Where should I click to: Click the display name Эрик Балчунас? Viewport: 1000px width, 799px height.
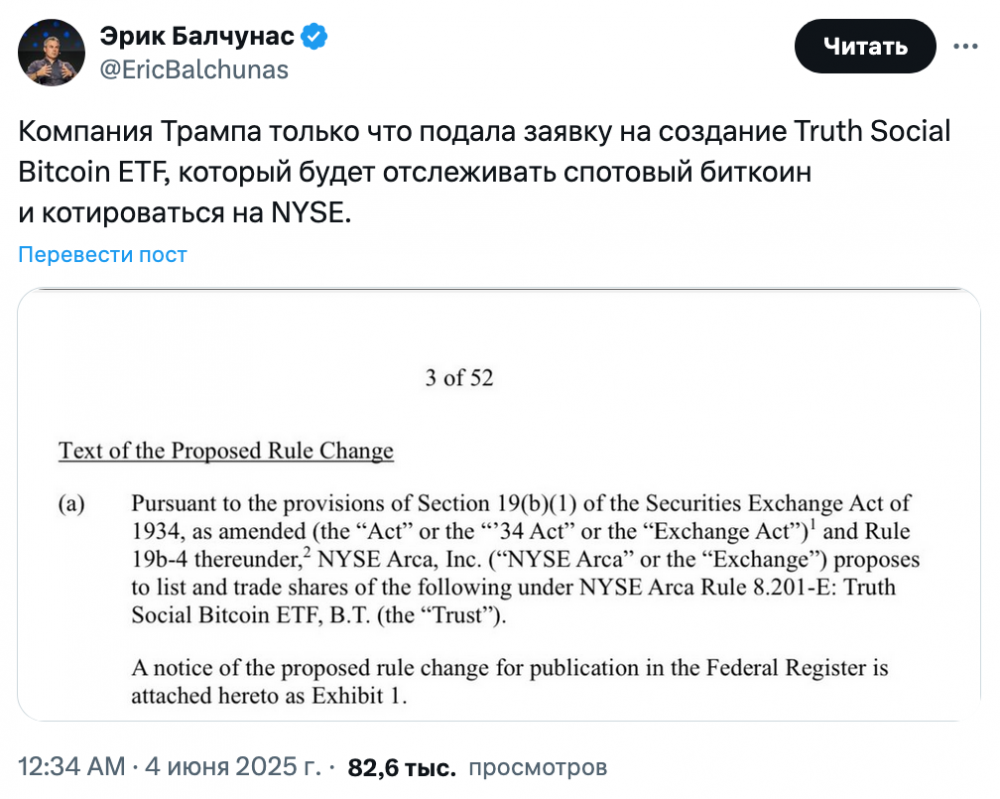[196, 36]
